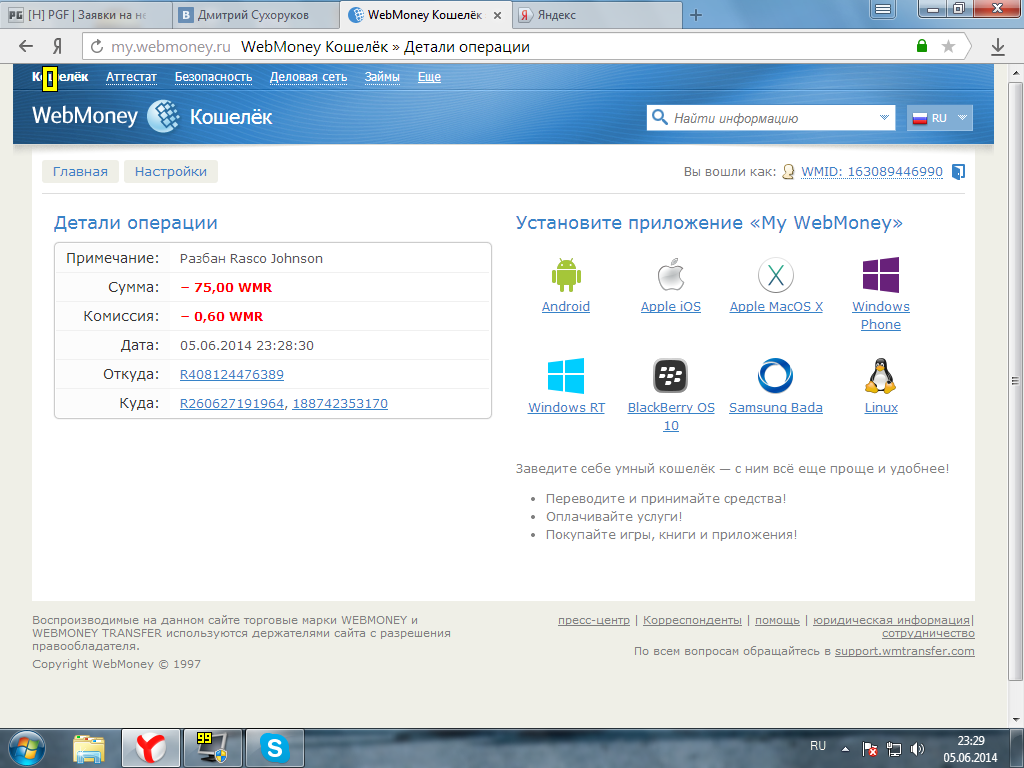Open recipient WMID 188742353170 link
This screenshot has width=1024, height=768.
[340, 404]
